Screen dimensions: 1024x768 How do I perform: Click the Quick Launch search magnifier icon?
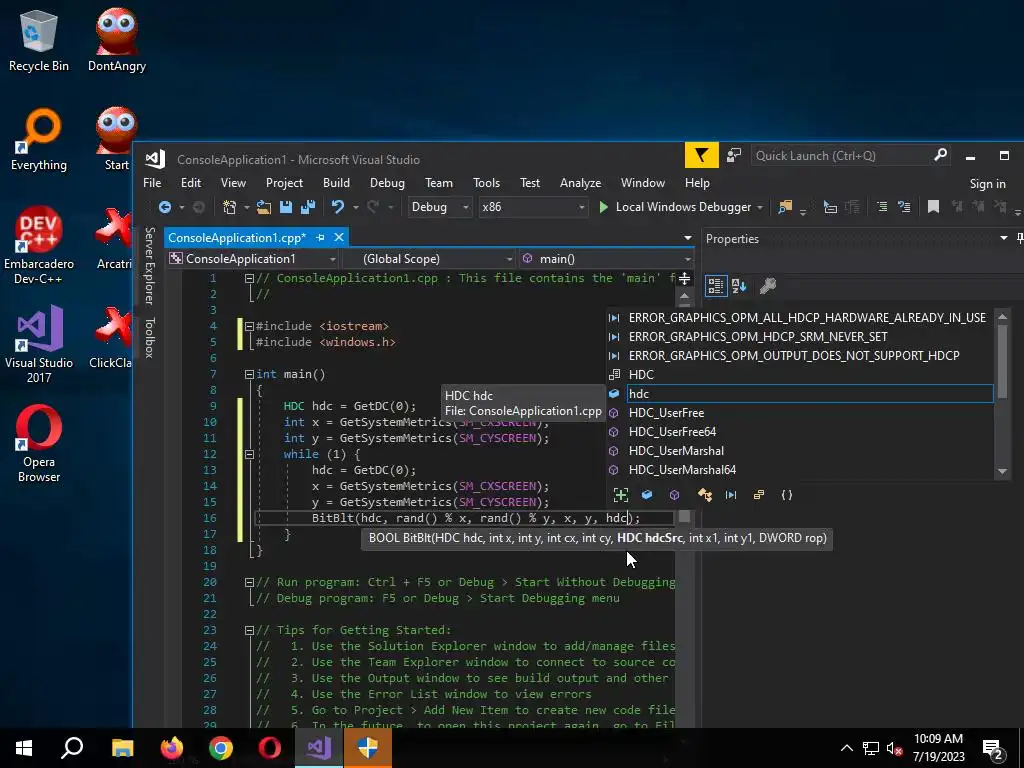940,155
